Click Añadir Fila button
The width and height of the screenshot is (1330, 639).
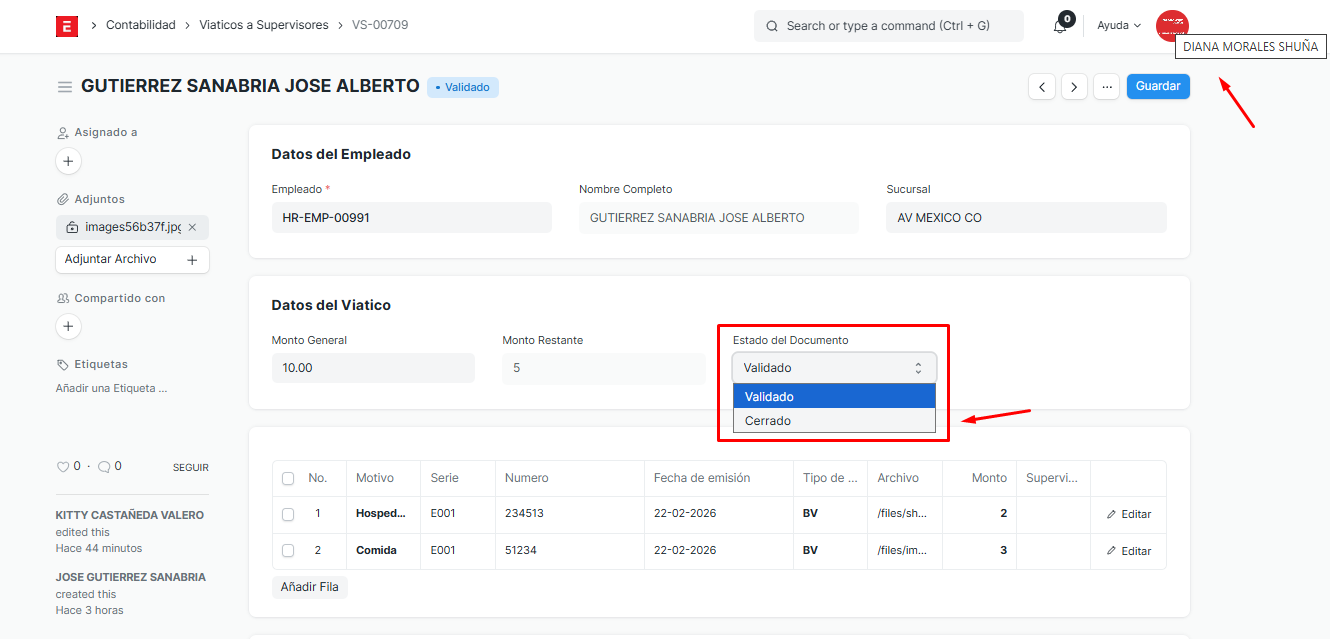click(x=309, y=587)
